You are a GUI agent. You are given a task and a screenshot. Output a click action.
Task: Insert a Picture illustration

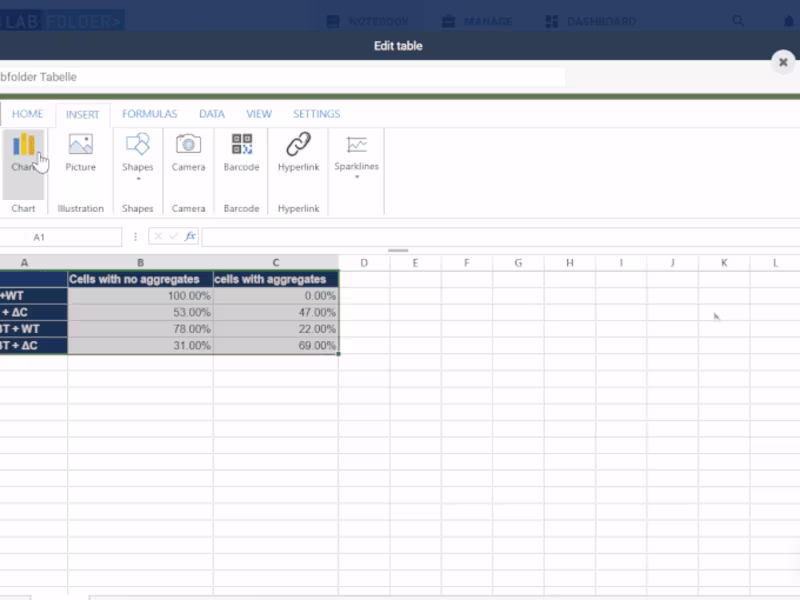81,152
